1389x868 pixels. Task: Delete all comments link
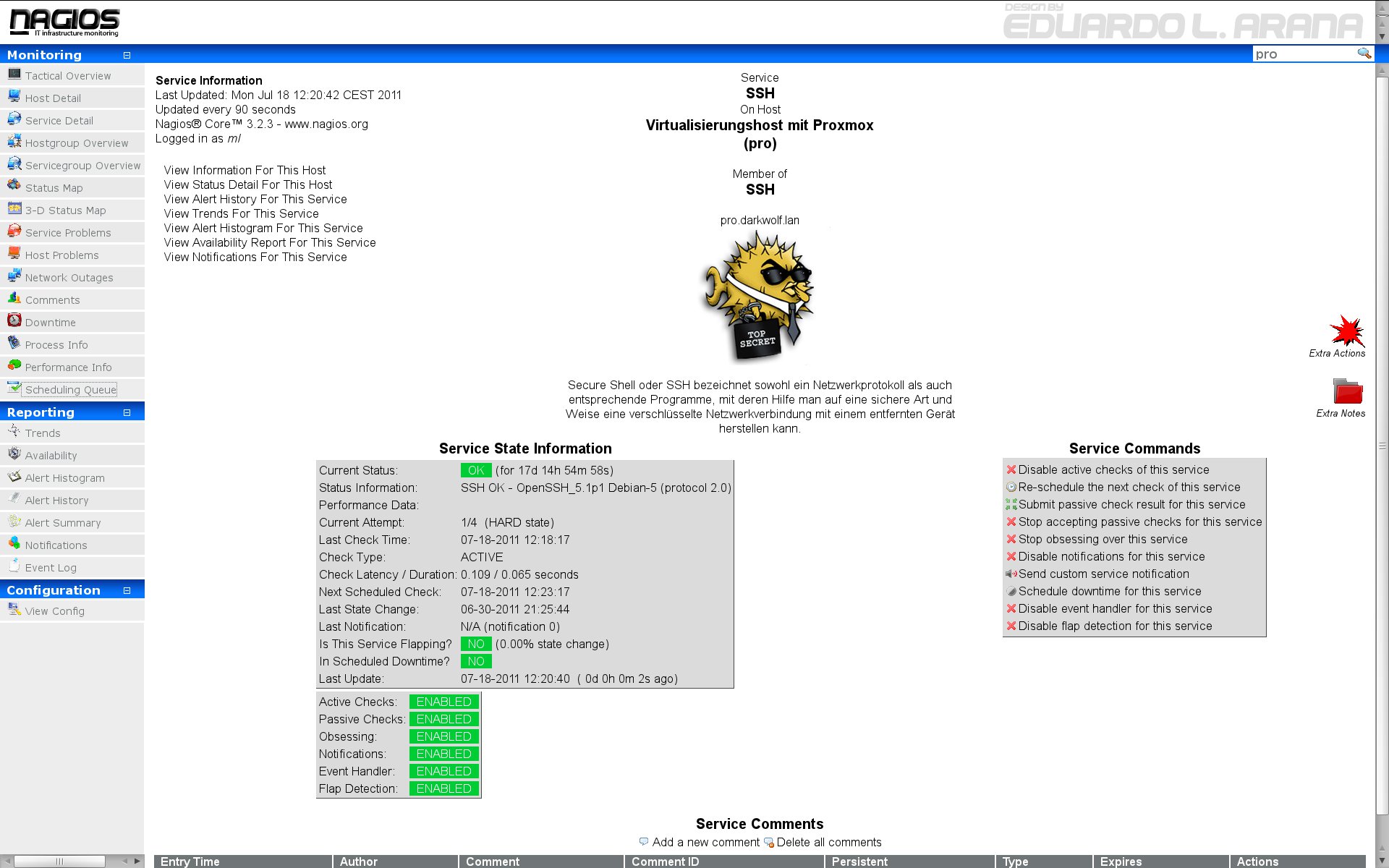pos(829,843)
